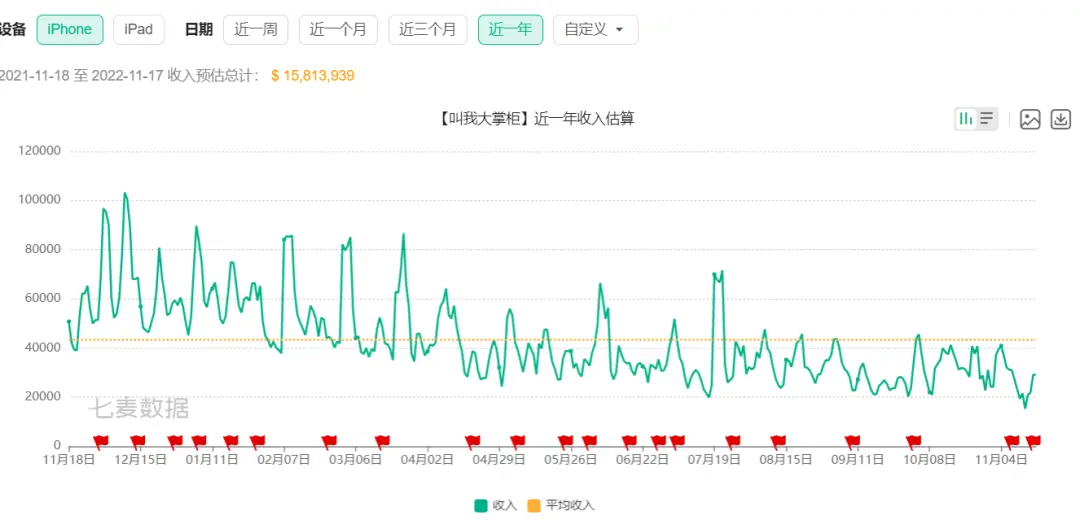Toggle the 收入 legend series
The image size is (1080, 520).
click(x=496, y=506)
